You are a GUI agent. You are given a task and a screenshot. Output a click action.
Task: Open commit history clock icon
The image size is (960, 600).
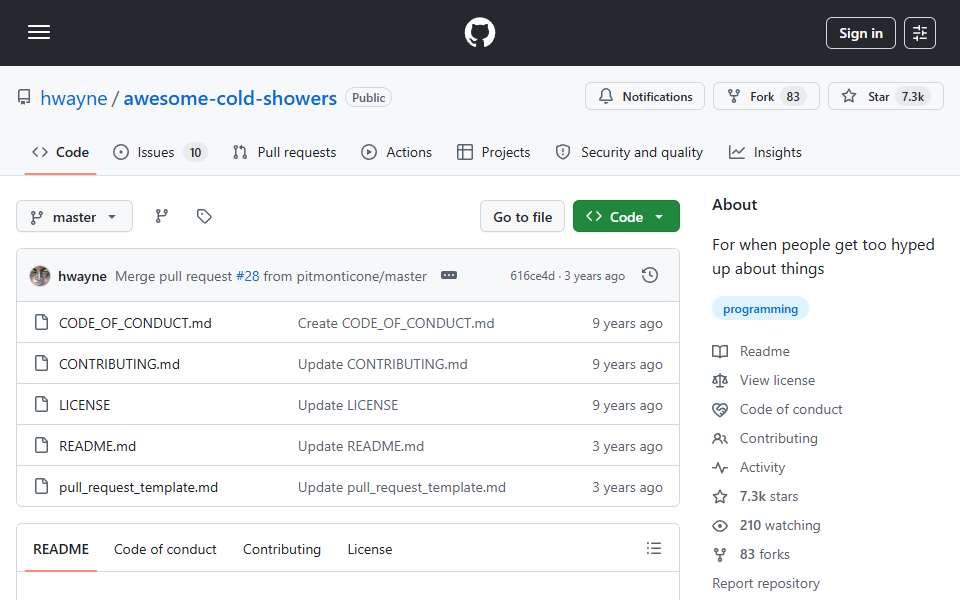[650, 276]
